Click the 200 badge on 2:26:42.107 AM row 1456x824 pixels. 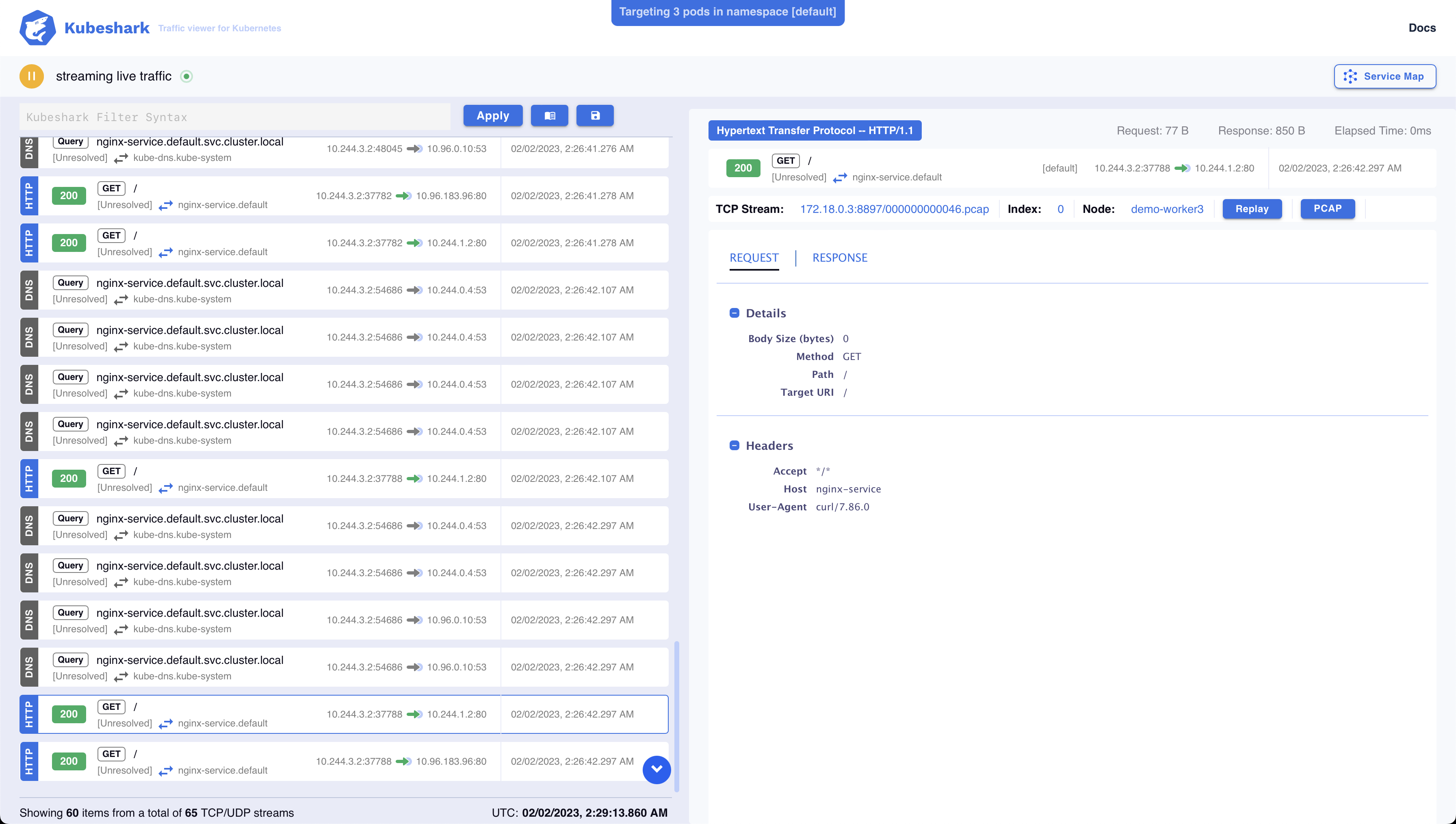tap(68, 478)
